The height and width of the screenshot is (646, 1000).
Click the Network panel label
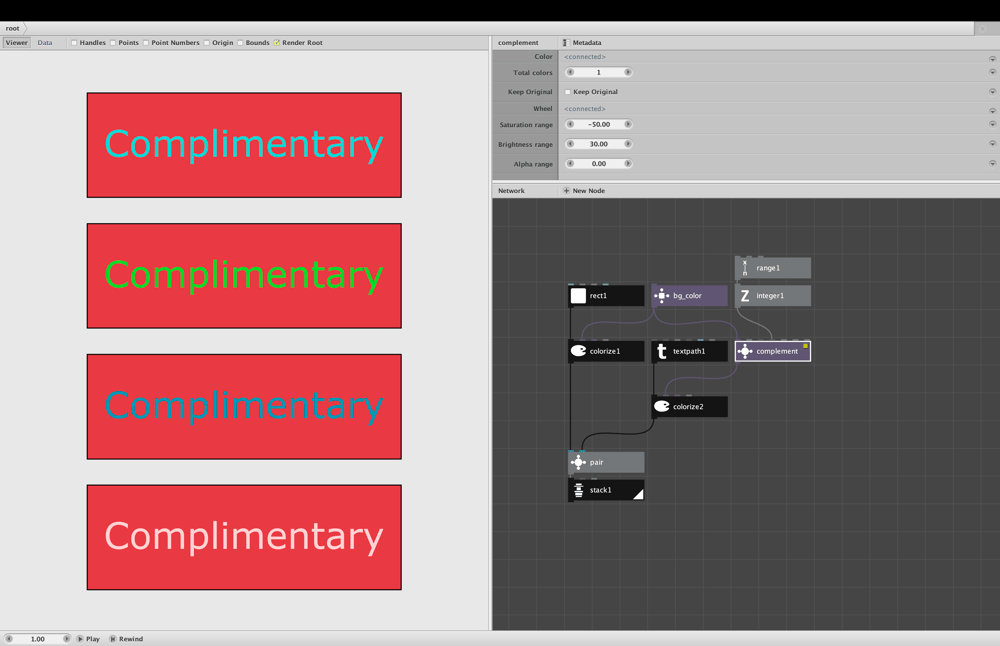coord(511,191)
